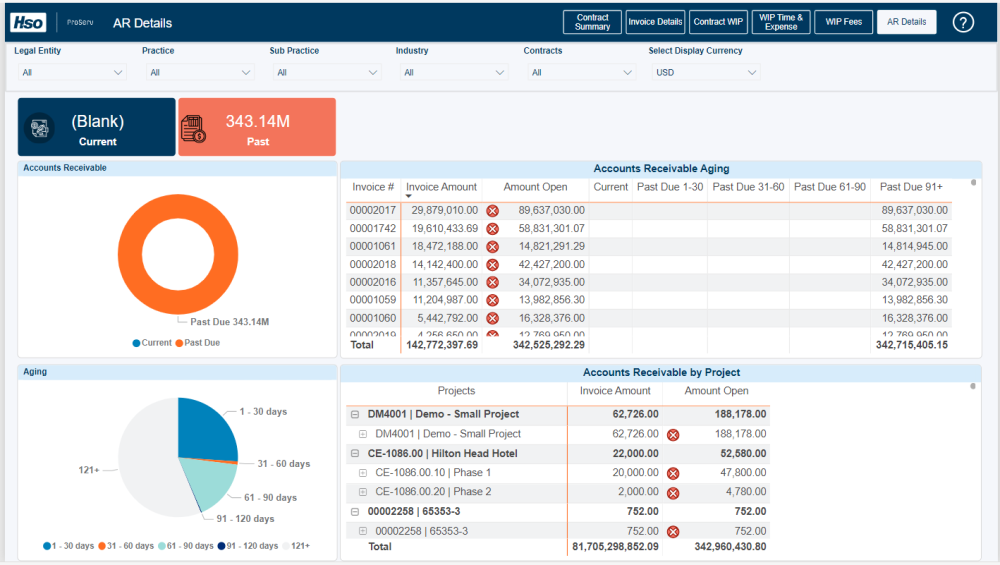Screen dimensions: 1000x565
Task: Click the Accounts Receivable Aging table scrollbar
Action: [x=974, y=184]
